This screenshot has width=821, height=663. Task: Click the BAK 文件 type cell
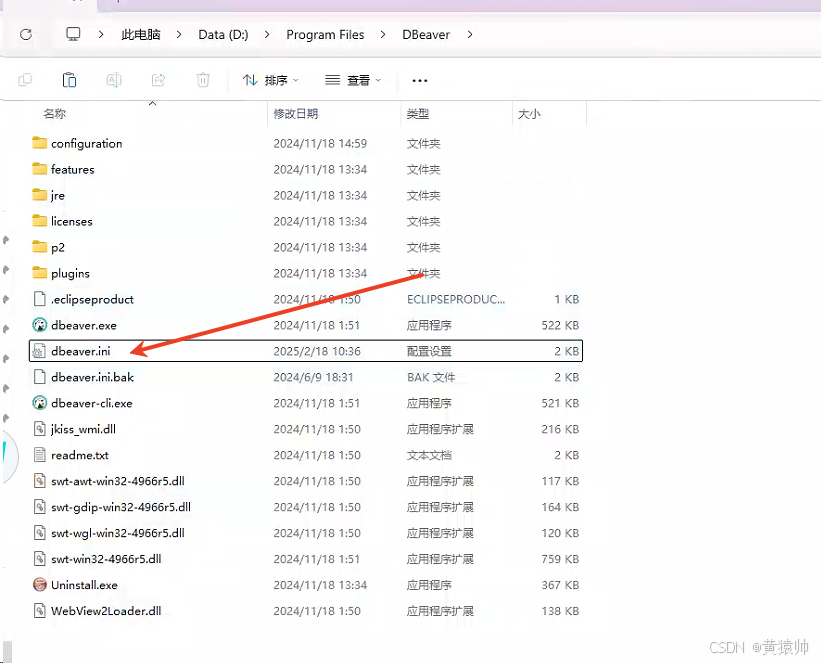tap(431, 377)
